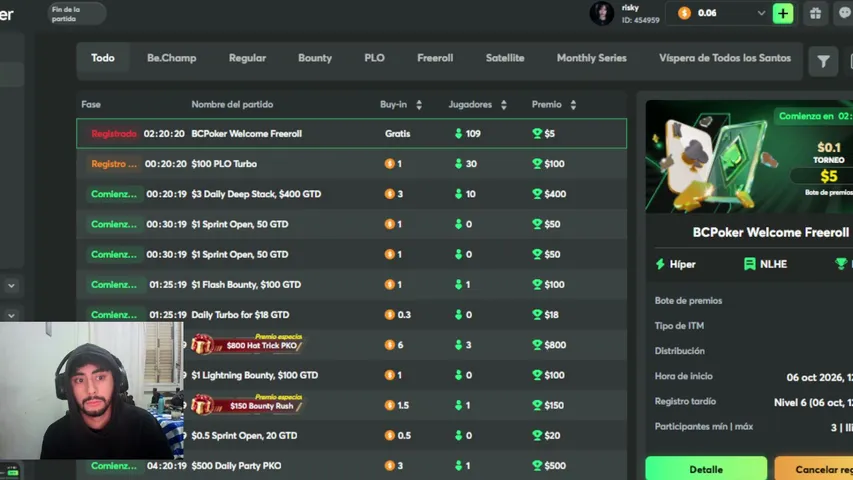This screenshot has width=853, height=480.
Task: Select Daily Turbo for $18 GTD
Action: [x=351, y=315]
